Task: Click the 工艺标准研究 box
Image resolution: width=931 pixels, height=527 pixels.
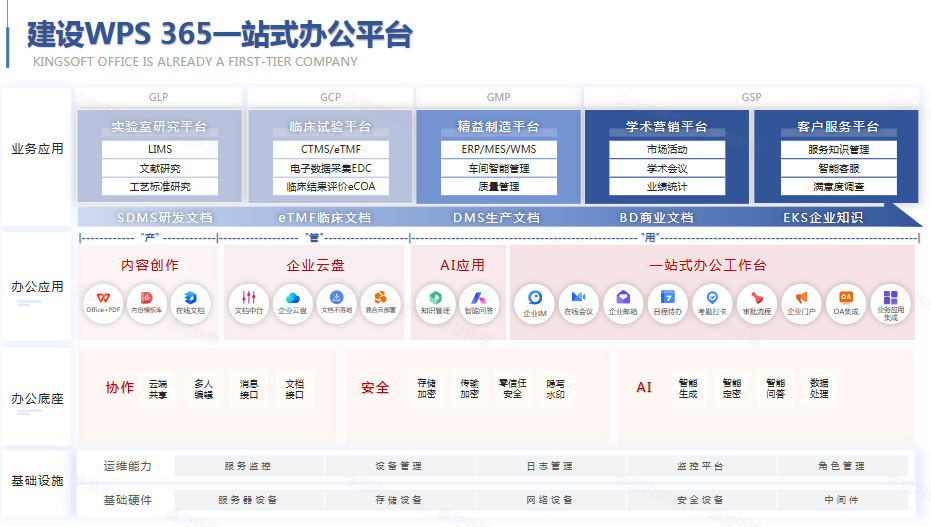Action: pos(160,186)
